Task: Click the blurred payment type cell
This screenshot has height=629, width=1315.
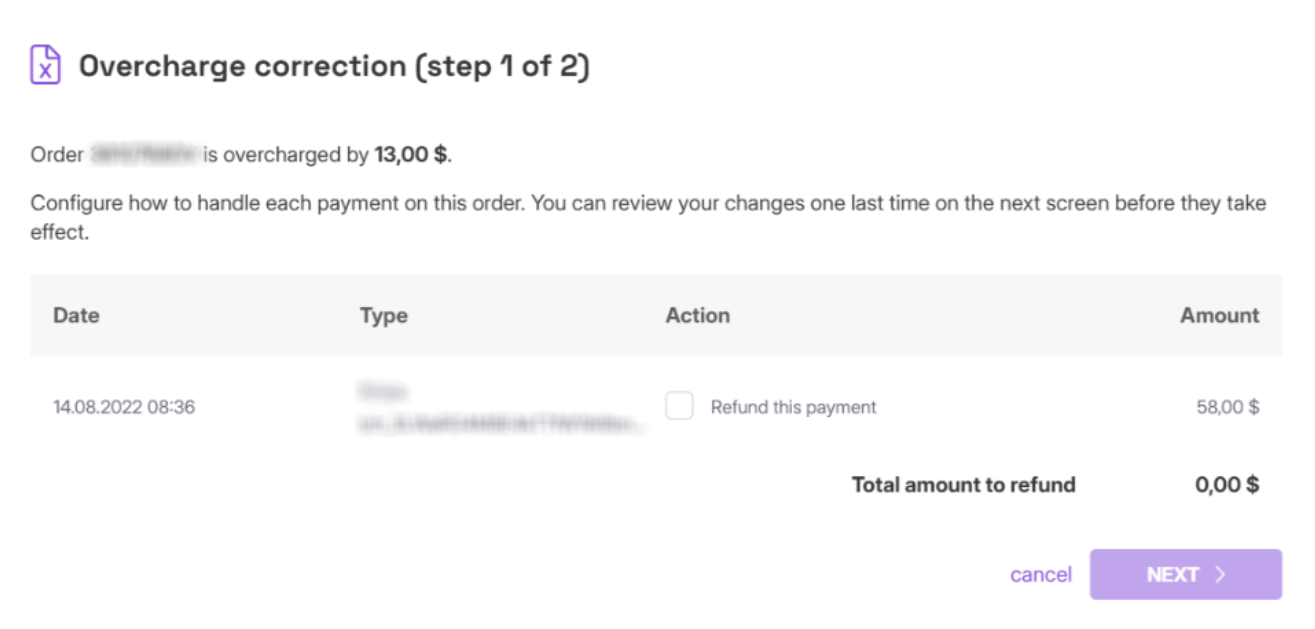Action: [500, 408]
